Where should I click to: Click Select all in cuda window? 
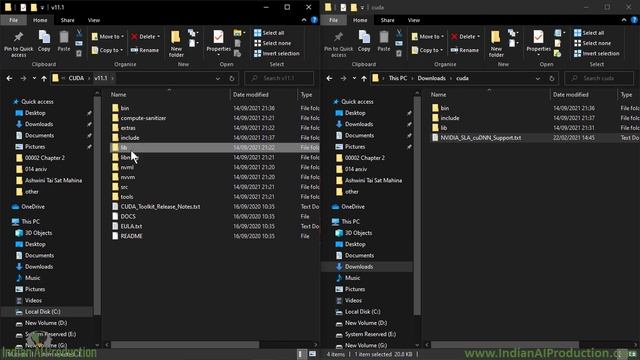(589, 33)
